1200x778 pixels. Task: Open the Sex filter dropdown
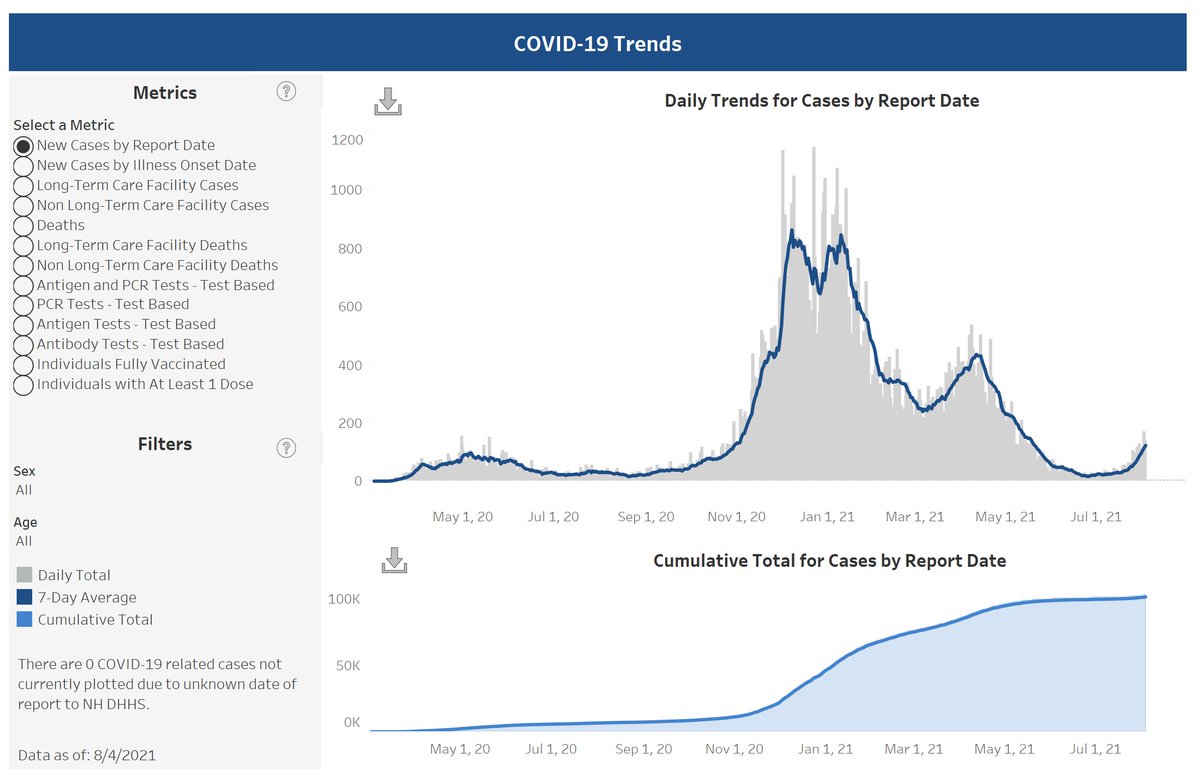[24, 490]
